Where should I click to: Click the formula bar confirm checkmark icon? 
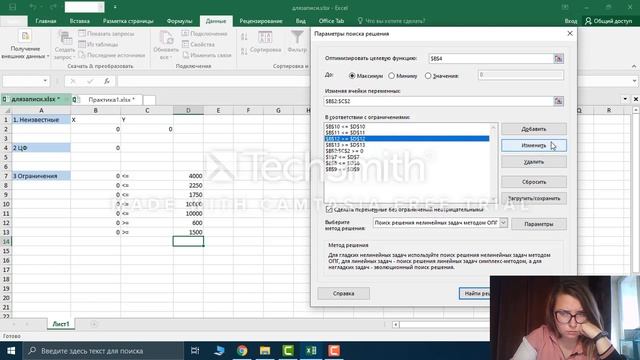[90, 81]
